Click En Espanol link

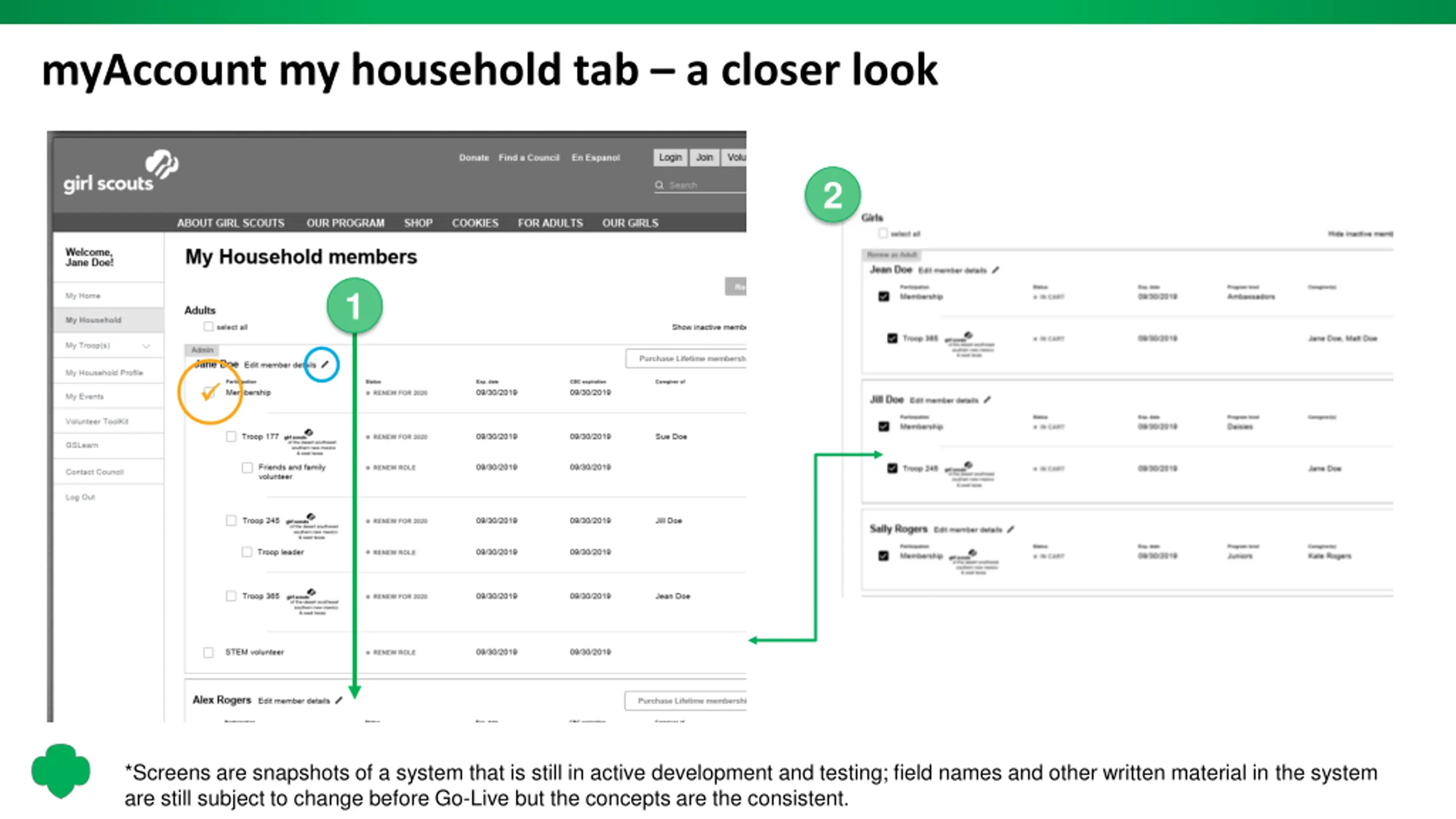(595, 158)
